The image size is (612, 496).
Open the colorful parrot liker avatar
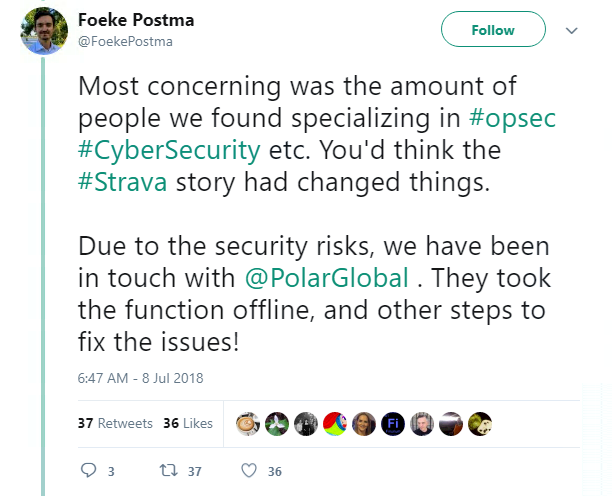[x=335, y=424]
